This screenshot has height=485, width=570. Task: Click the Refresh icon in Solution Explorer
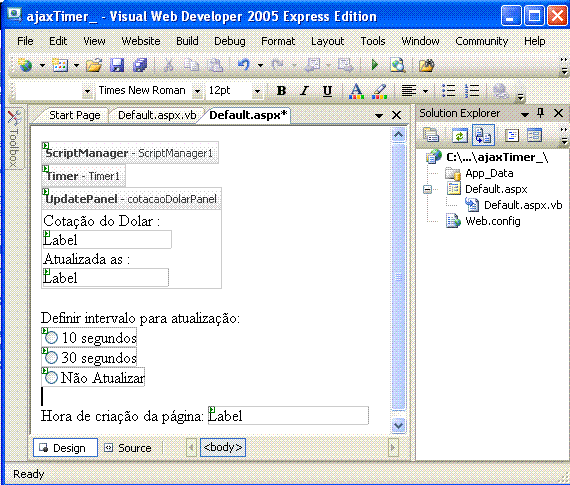coord(459,136)
